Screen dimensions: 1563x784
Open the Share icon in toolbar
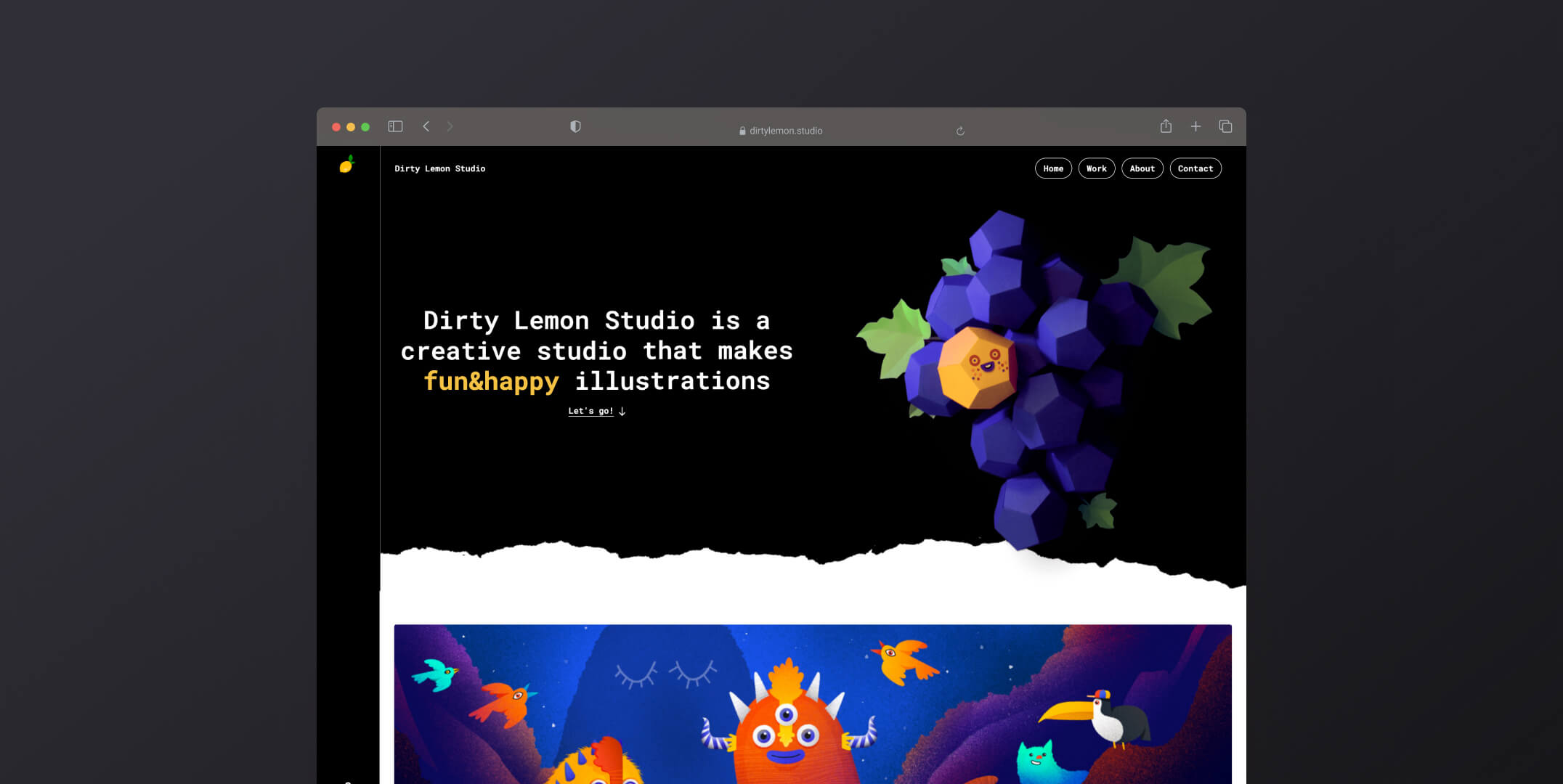click(1166, 126)
